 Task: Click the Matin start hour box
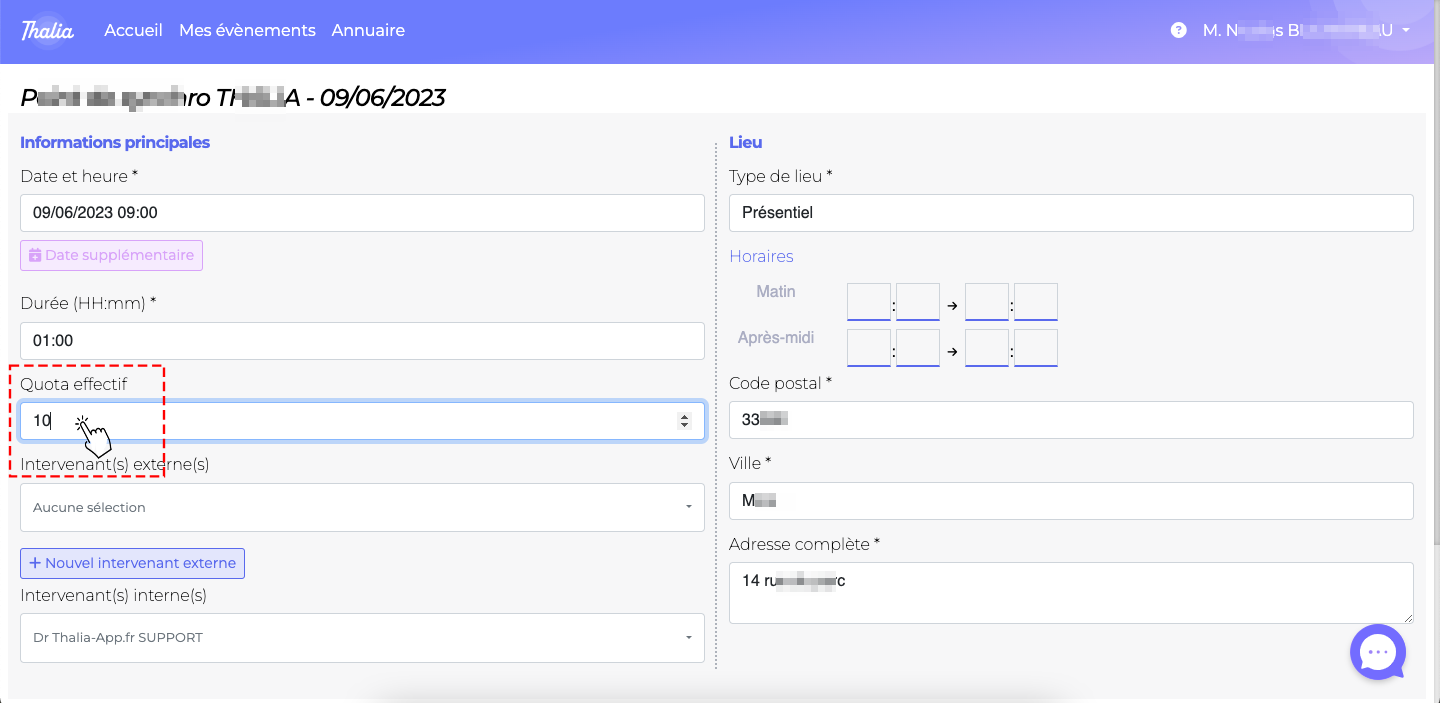click(868, 301)
